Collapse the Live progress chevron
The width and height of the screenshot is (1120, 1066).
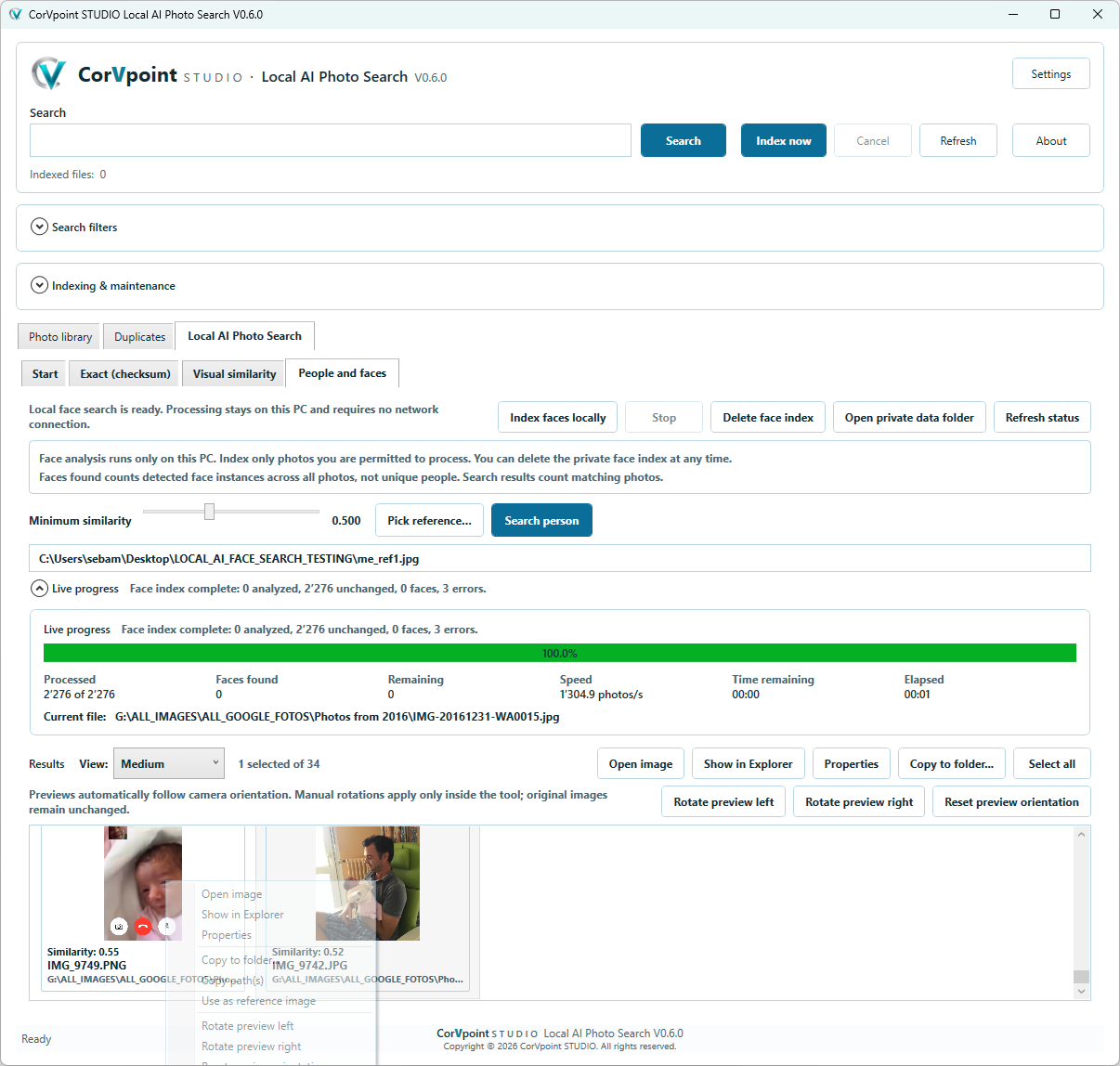pos(39,588)
